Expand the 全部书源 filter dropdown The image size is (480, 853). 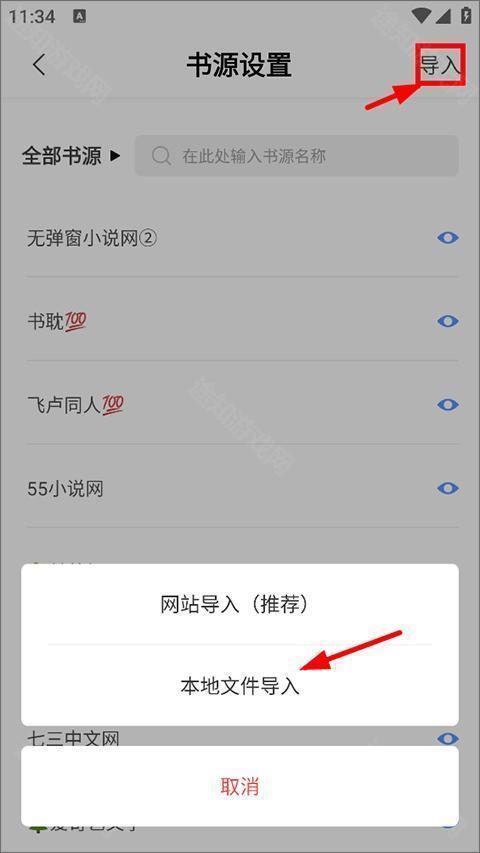71,156
